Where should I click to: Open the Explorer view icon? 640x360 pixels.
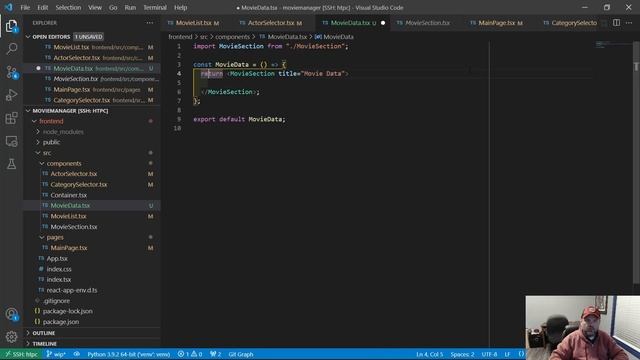click(x=11, y=26)
